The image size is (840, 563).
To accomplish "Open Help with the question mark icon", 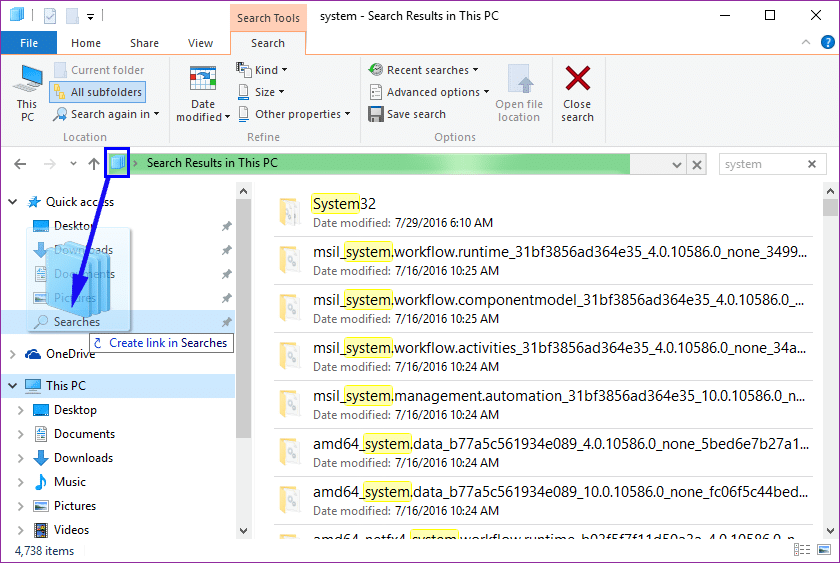I will tap(828, 42).
